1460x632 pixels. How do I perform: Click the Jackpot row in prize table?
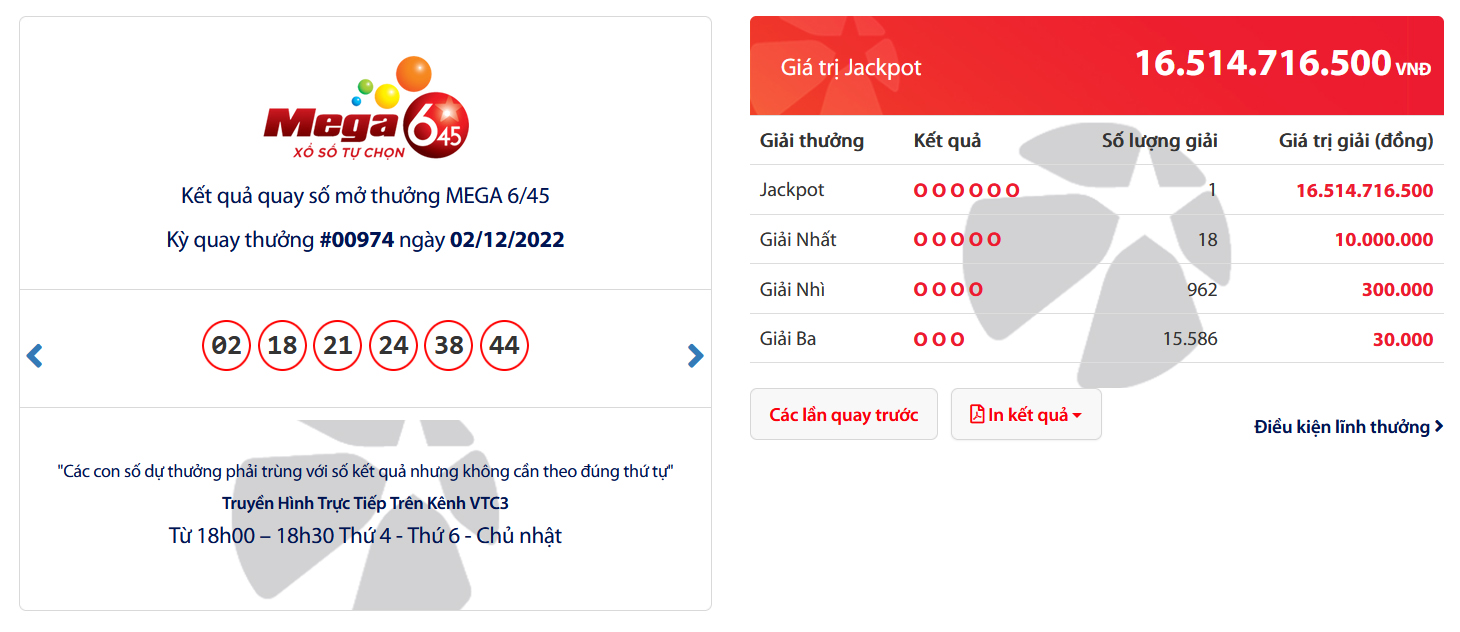(x=1097, y=190)
